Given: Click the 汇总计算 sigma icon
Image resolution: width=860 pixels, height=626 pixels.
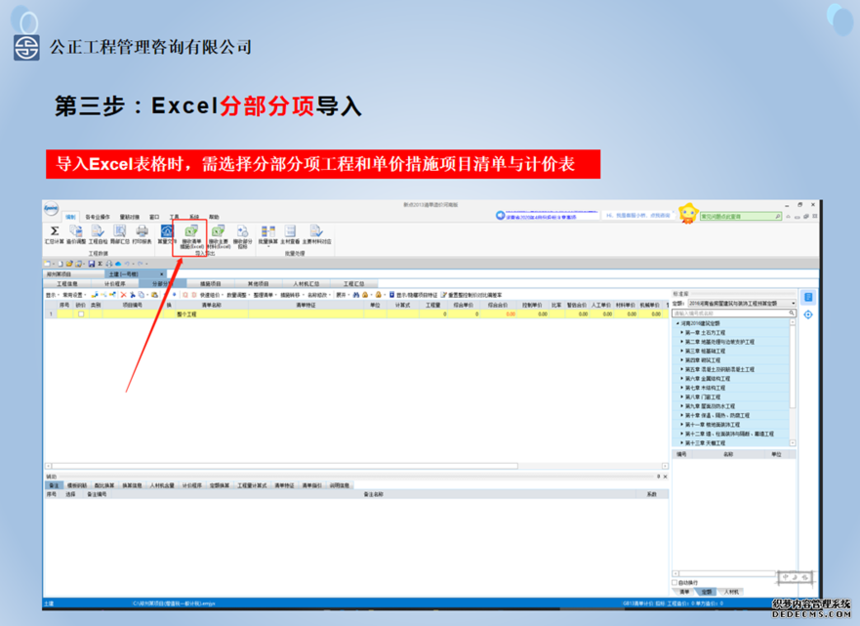Looking at the screenshot, I should [54, 231].
